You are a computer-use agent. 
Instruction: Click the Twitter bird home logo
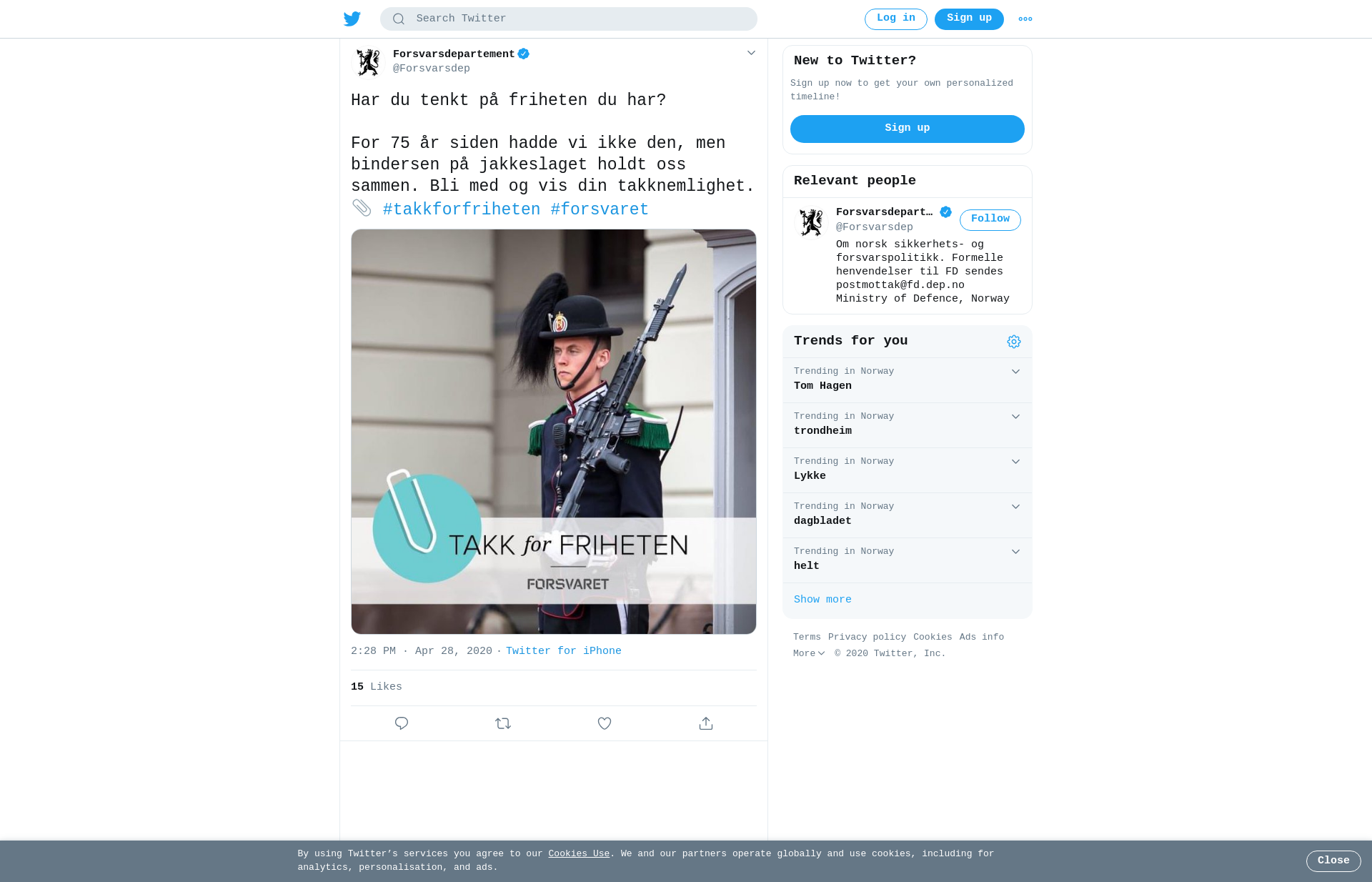(352, 19)
